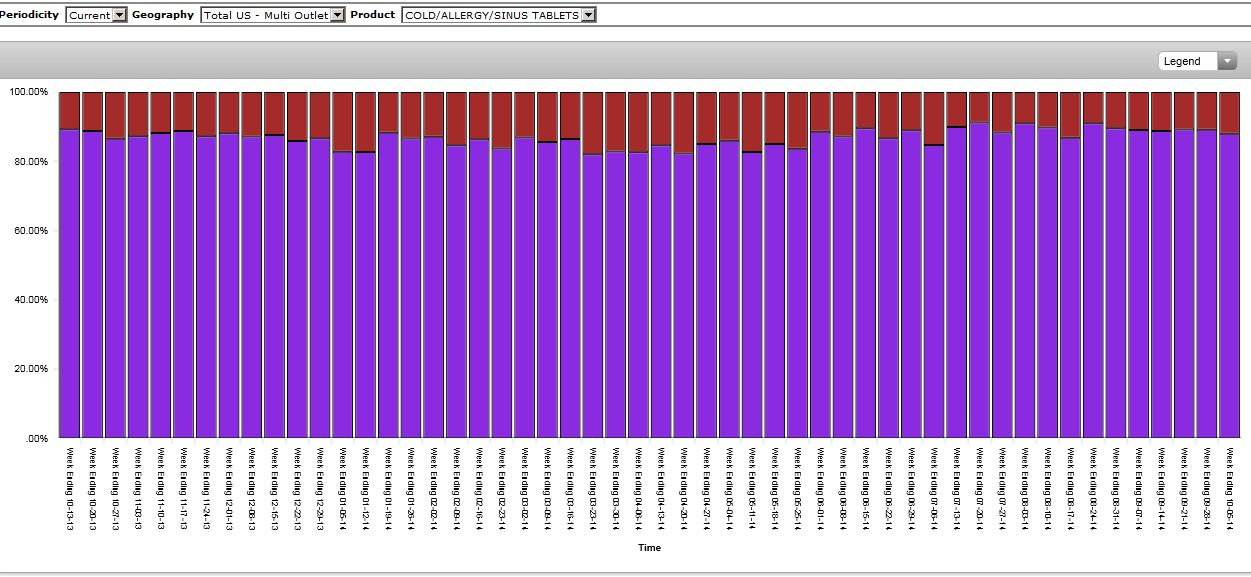
Task: Open the Periodicity dropdown set to Current
Action: click(97, 15)
